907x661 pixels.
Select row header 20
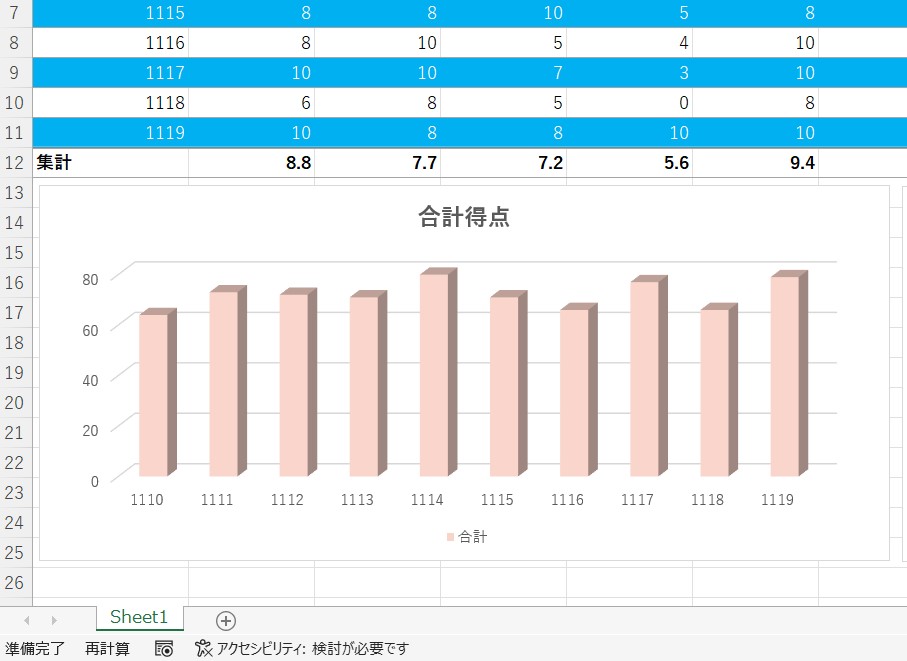tap(14, 402)
